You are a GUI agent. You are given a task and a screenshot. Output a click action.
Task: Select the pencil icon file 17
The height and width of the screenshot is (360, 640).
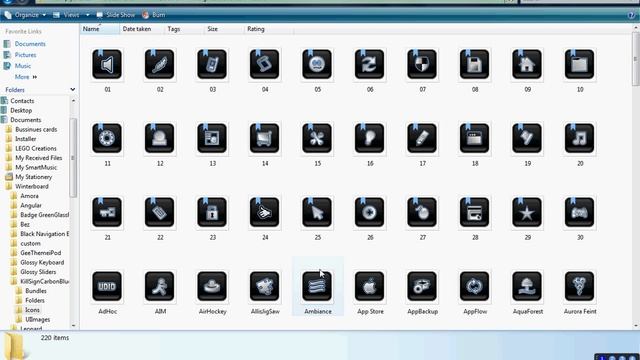point(422,138)
